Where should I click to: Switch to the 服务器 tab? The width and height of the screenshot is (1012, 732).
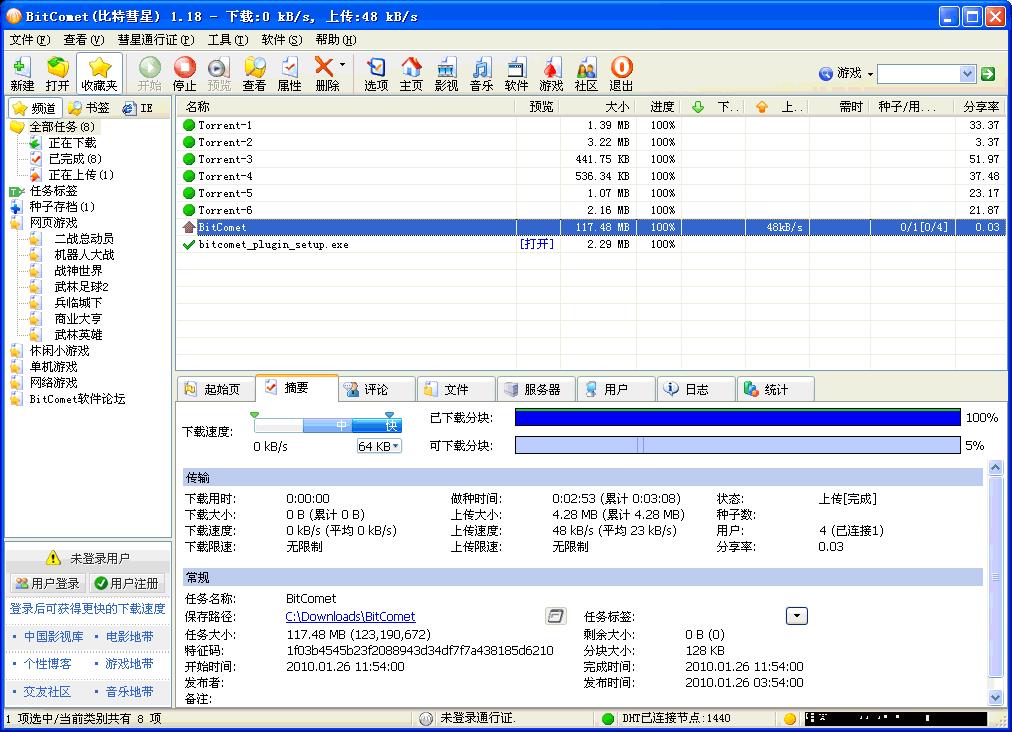click(537, 390)
